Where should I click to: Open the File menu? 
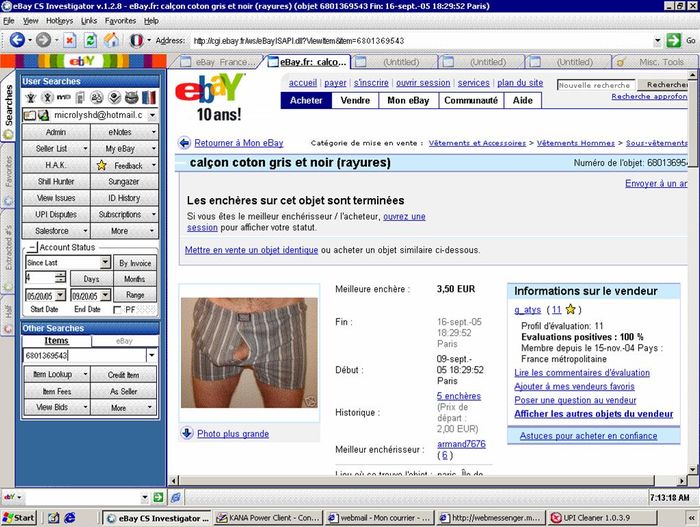click(9, 21)
